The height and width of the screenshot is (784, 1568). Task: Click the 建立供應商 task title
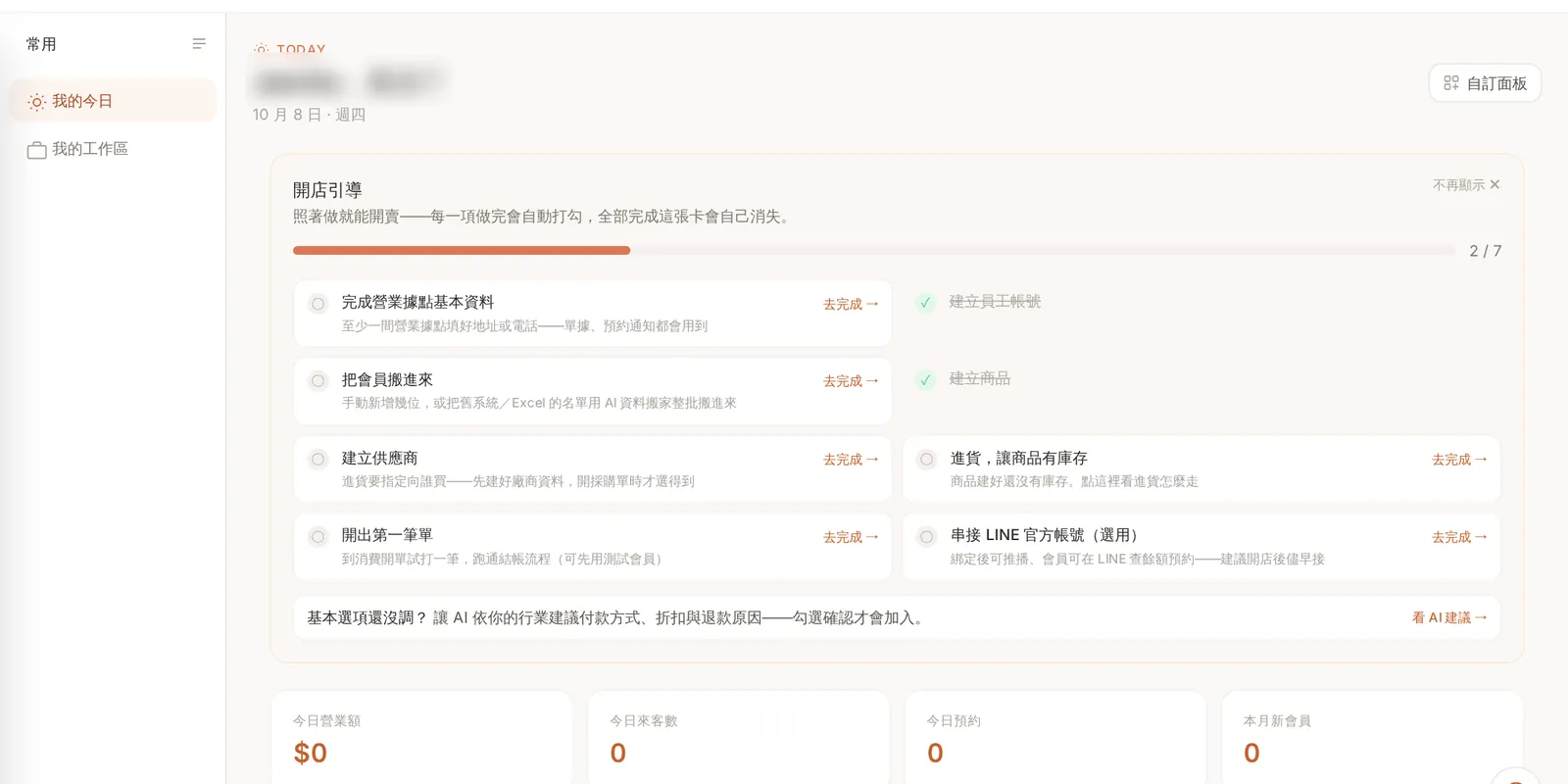pos(379,458)
